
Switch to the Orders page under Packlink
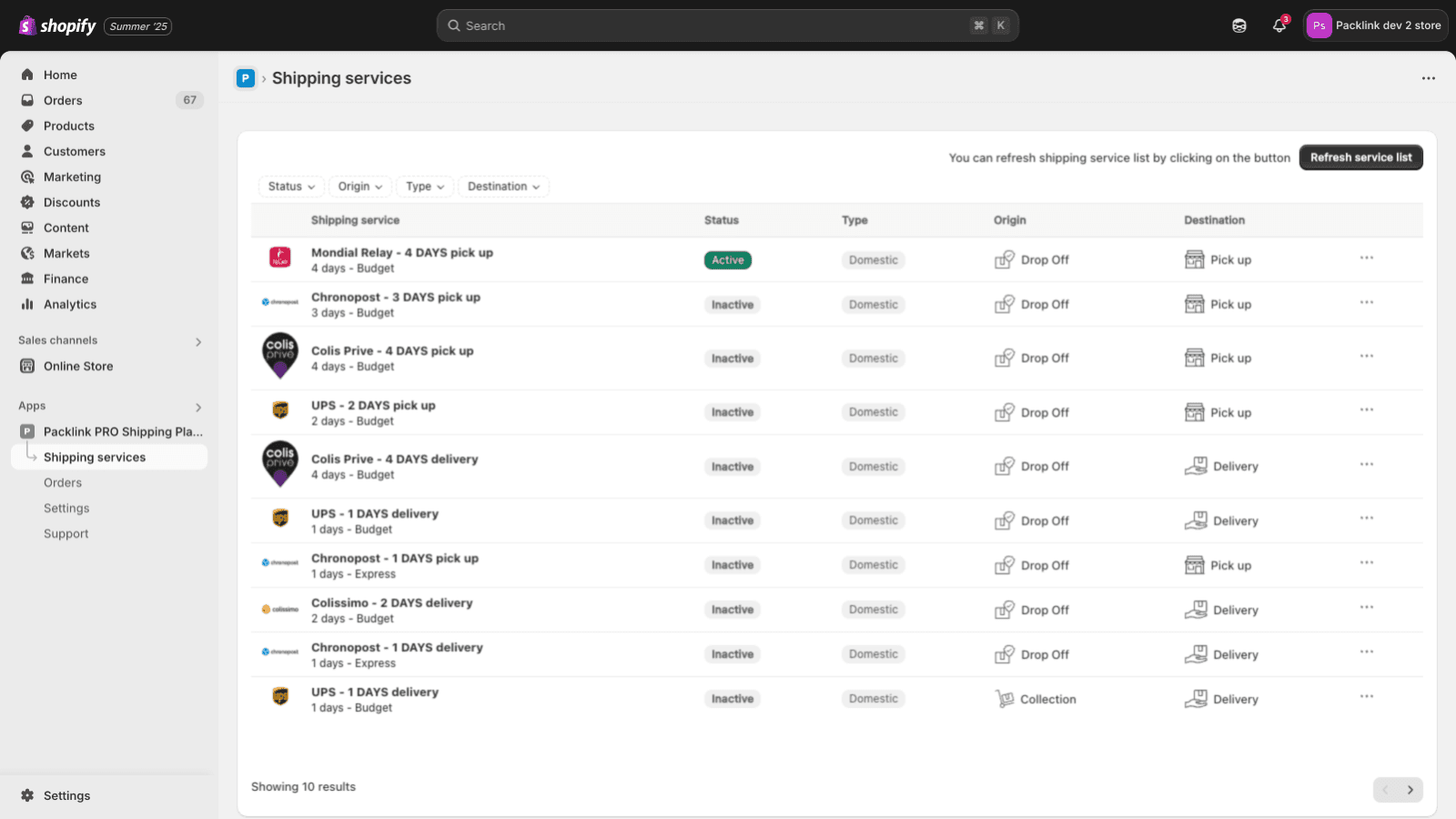[62, 482]
